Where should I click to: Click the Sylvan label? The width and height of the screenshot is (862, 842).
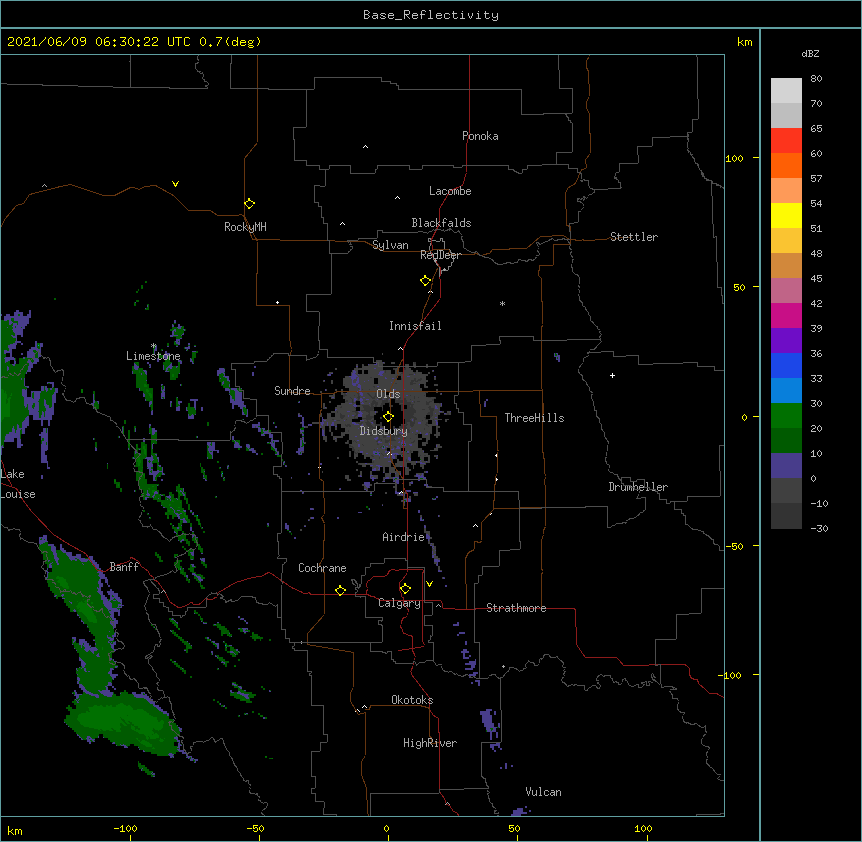click(x=390, y=245)
